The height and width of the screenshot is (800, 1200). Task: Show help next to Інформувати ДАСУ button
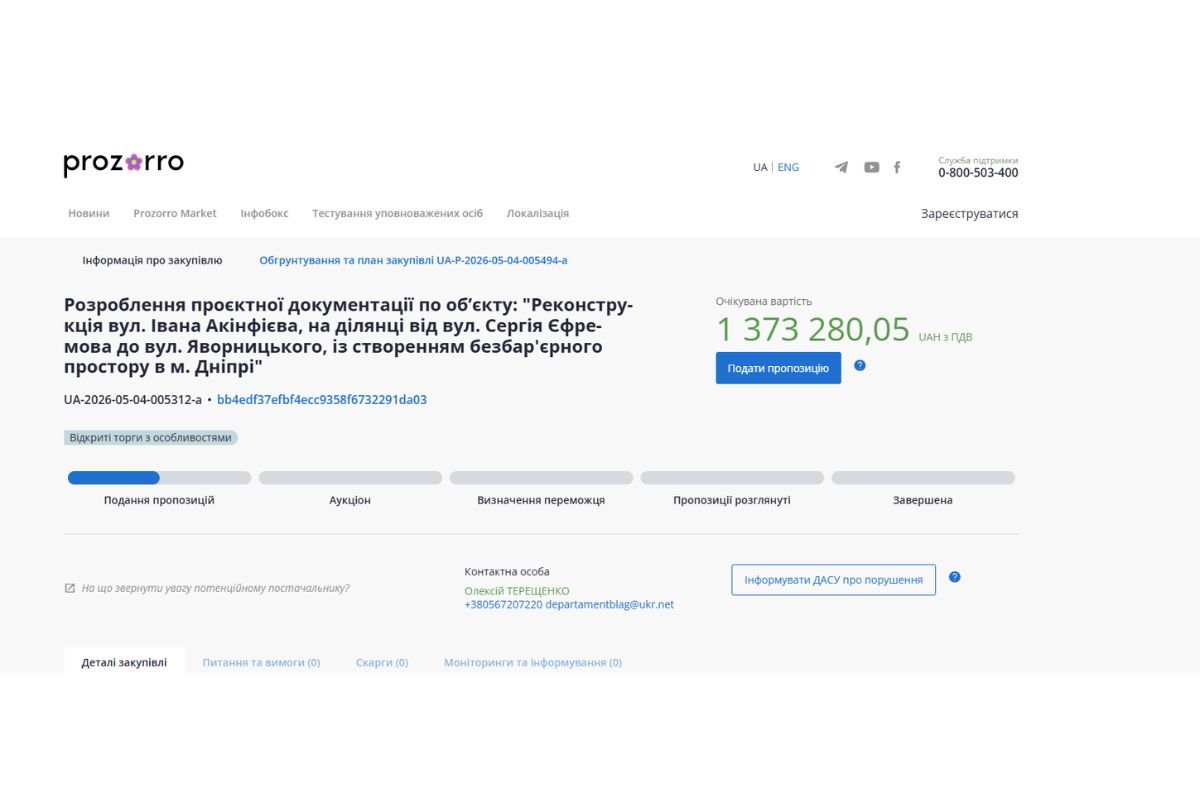coord(955,577)
